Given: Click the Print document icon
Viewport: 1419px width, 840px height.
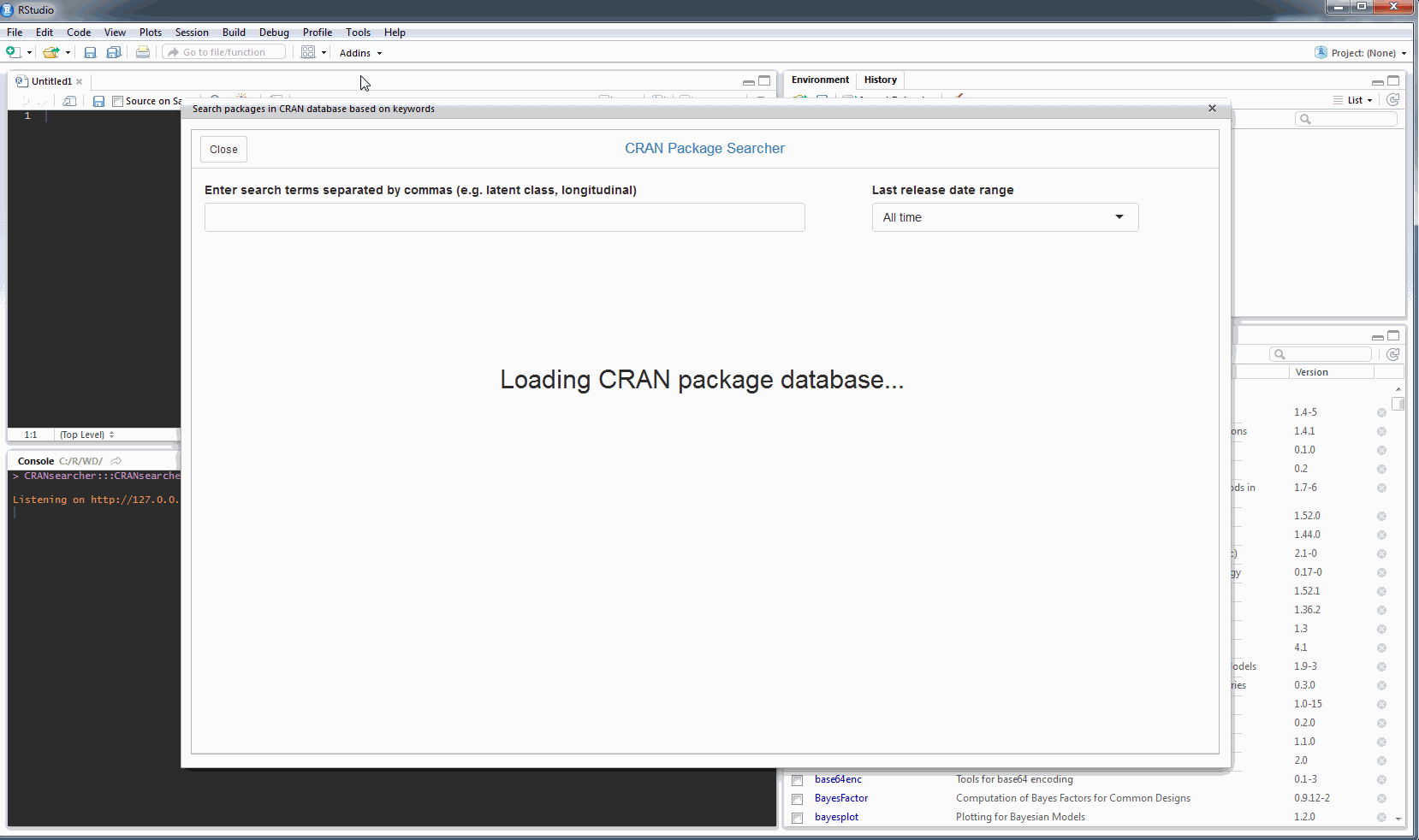Looking at the screenshot, I should click(143, 52).
